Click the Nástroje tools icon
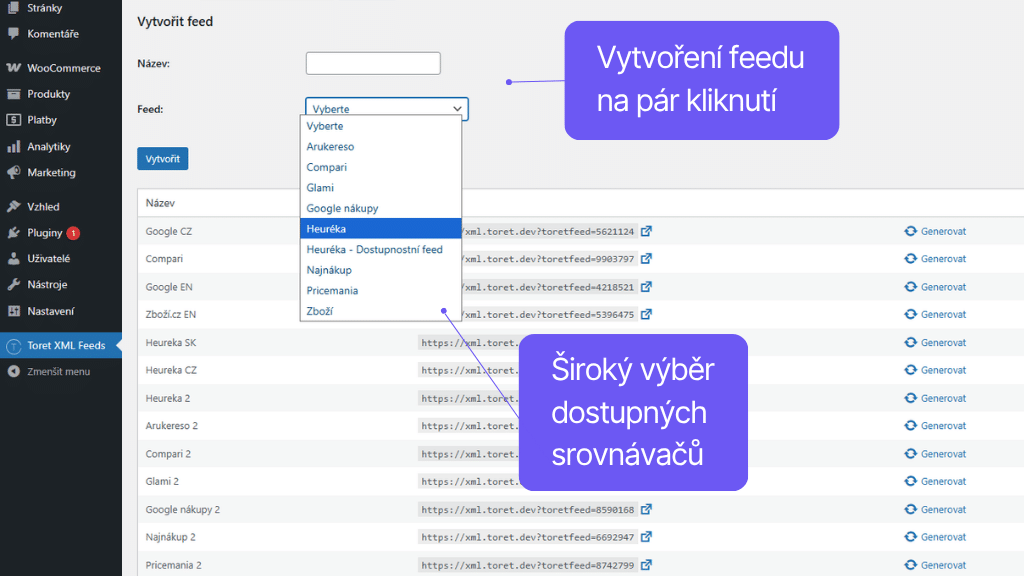The height and width of the screenshot is (576, 1024). pyautogui.click(x=14, y=283)
